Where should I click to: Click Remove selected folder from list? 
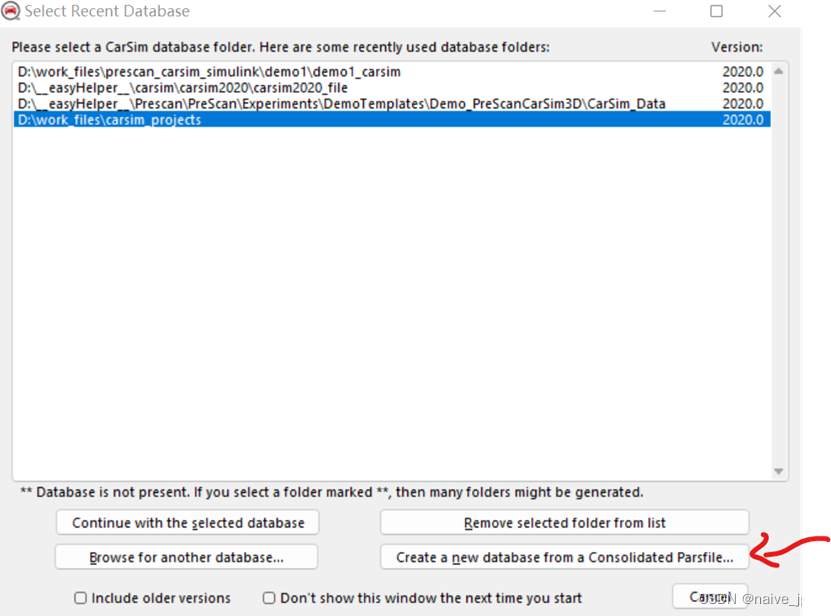click(x=564, y=523)
